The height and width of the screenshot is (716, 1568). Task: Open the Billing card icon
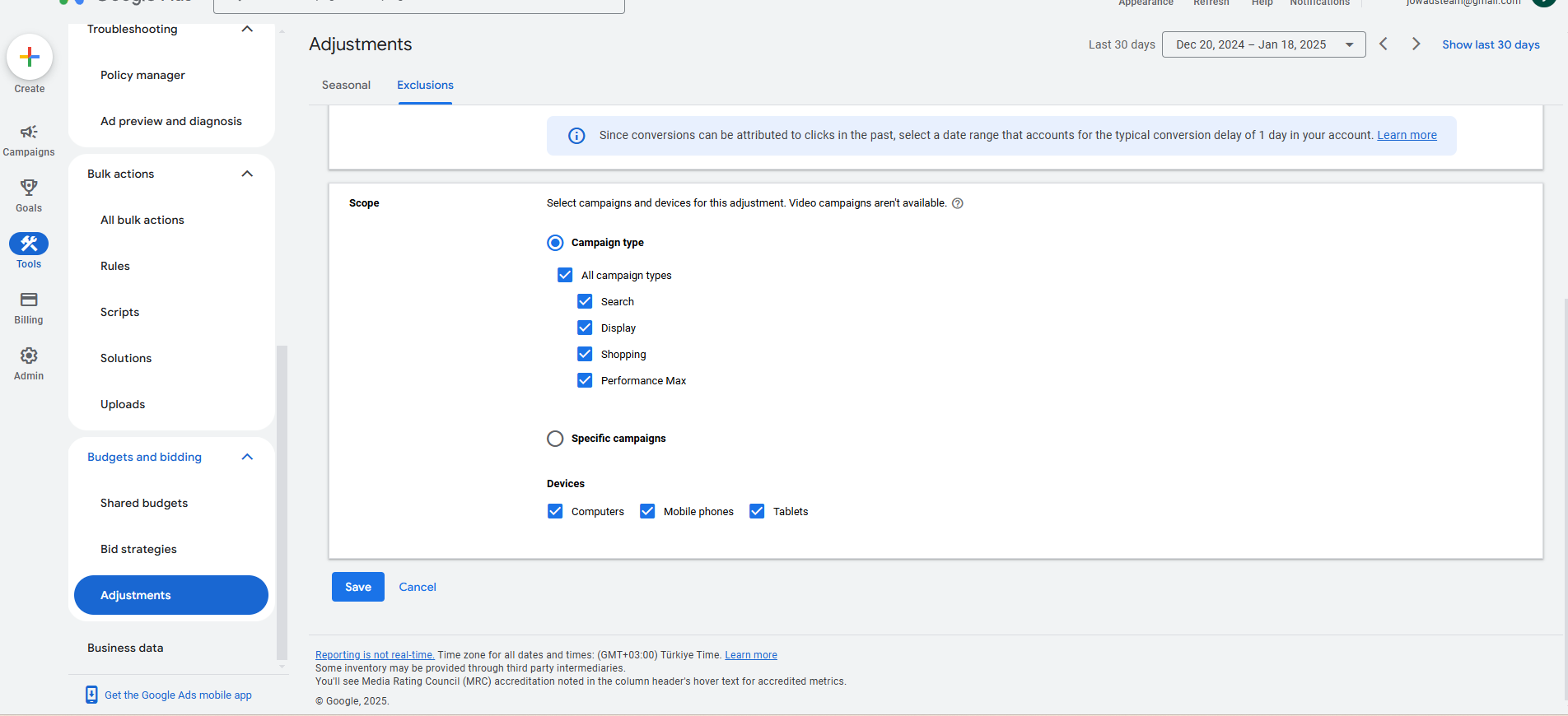pos(29,300)
